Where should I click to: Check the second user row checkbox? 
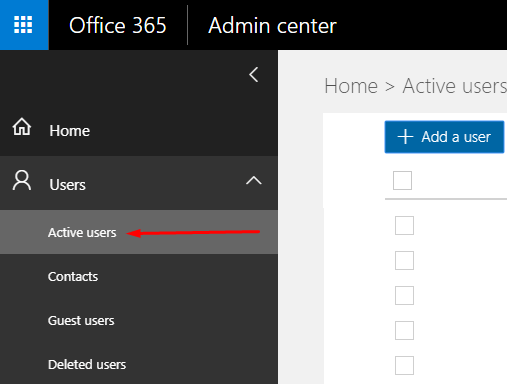tap(404, 260)
